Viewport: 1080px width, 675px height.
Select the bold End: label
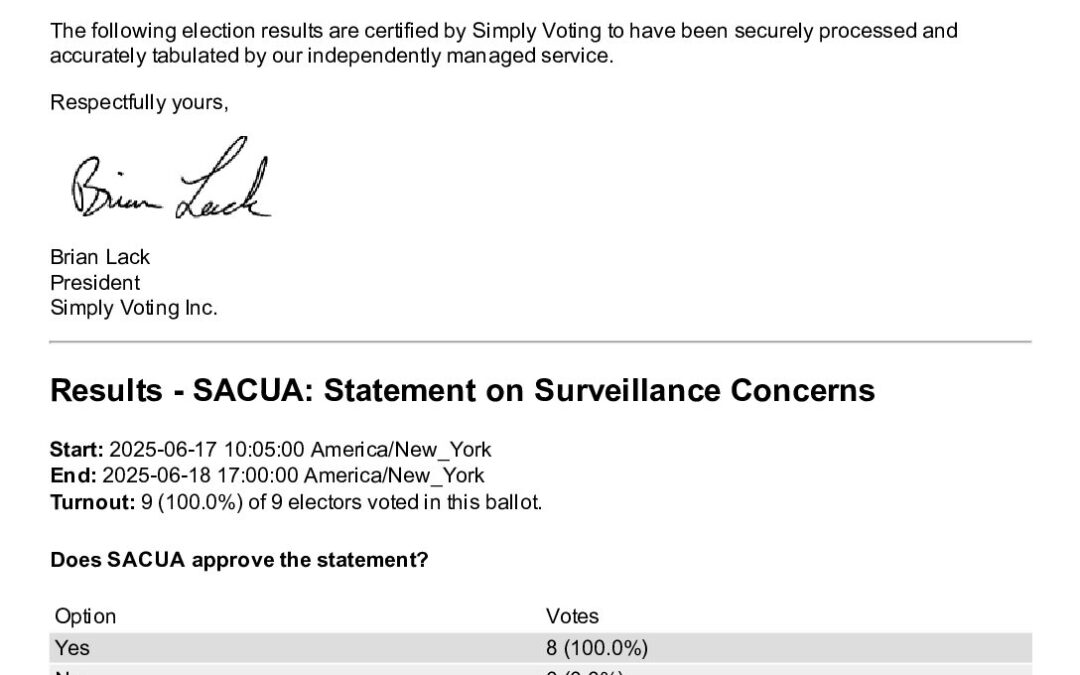73,476
